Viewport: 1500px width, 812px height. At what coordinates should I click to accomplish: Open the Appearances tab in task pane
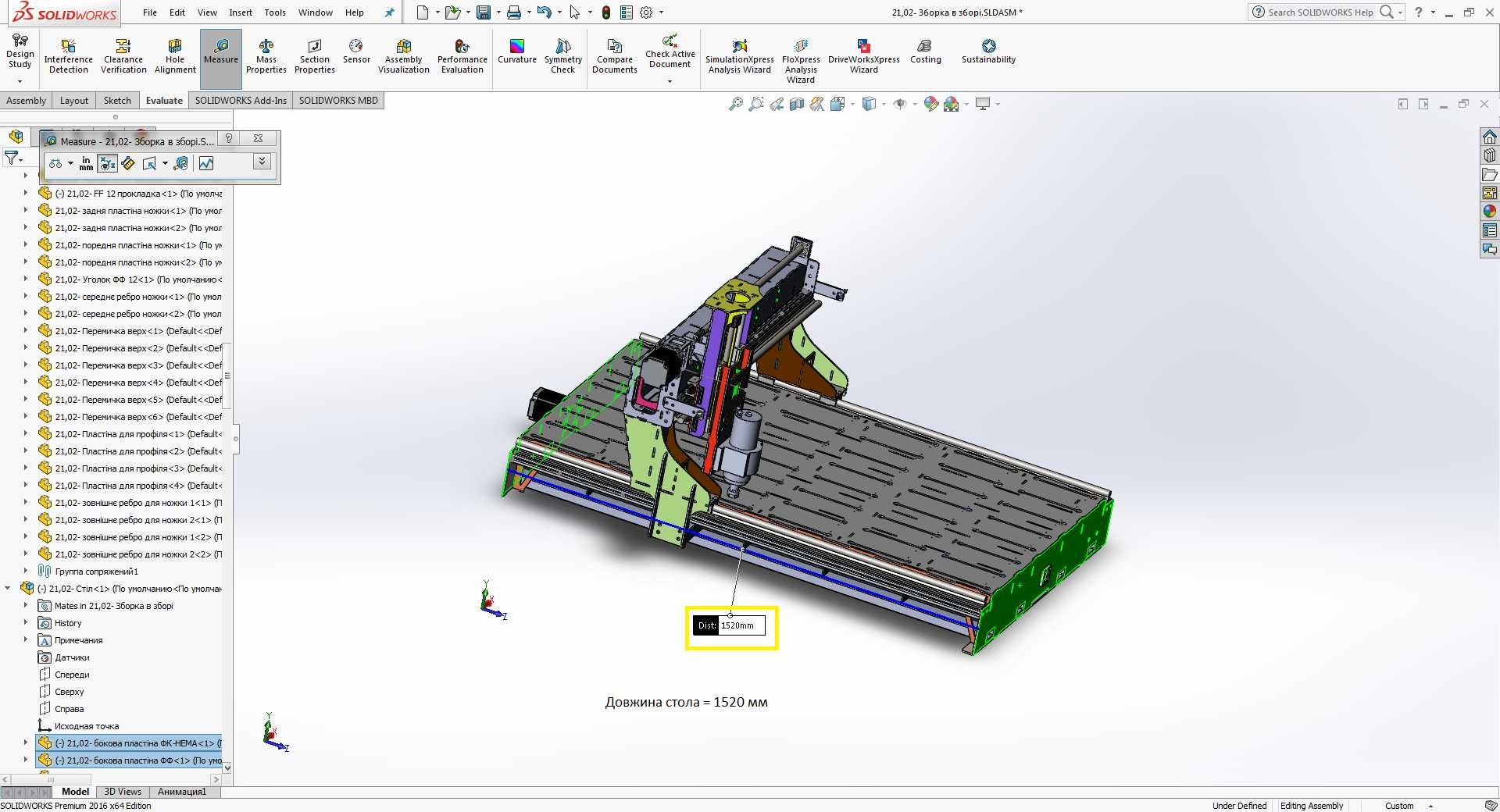point(1490,211)
